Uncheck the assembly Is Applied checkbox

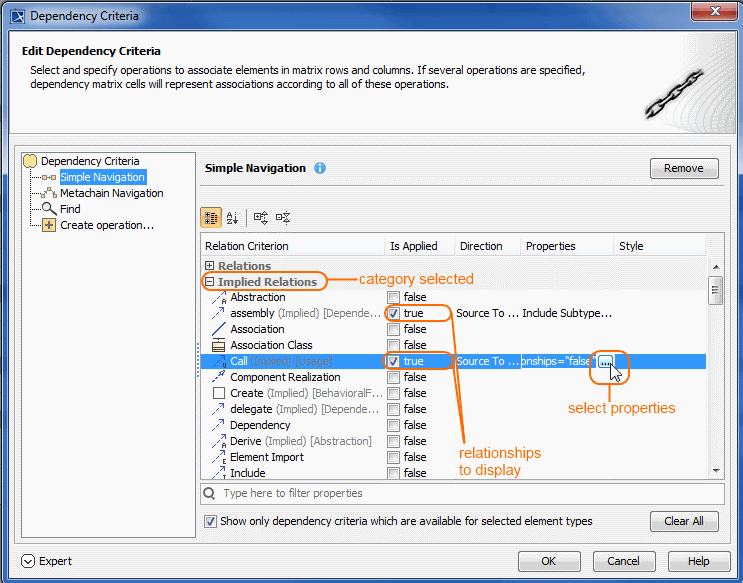pos(393,313)
